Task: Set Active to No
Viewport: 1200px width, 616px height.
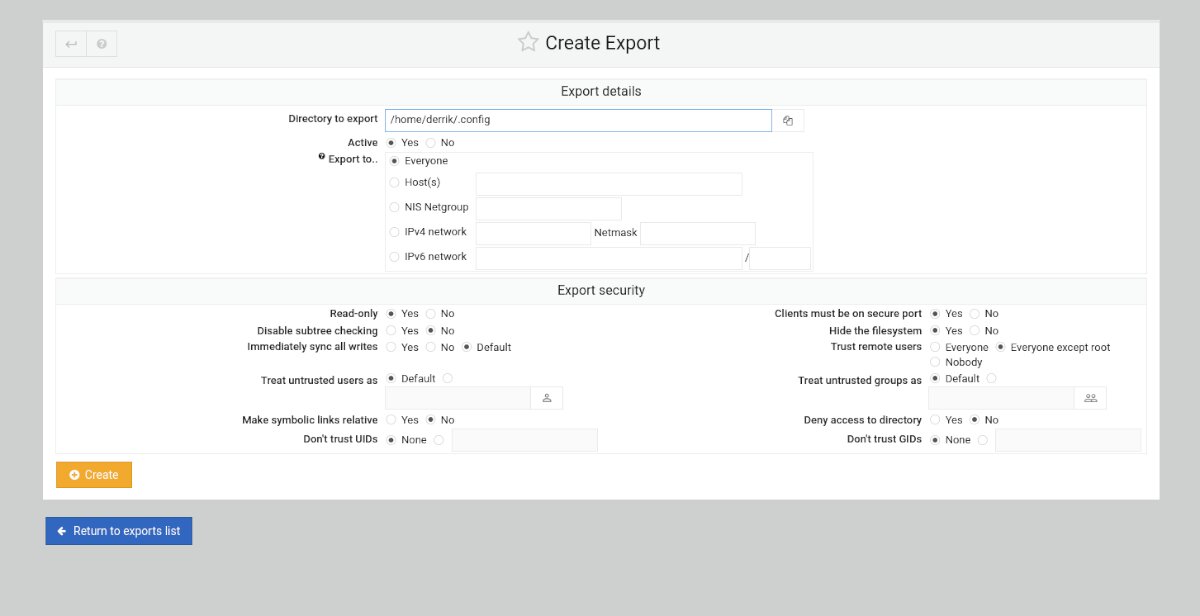Action: point(430,143)
